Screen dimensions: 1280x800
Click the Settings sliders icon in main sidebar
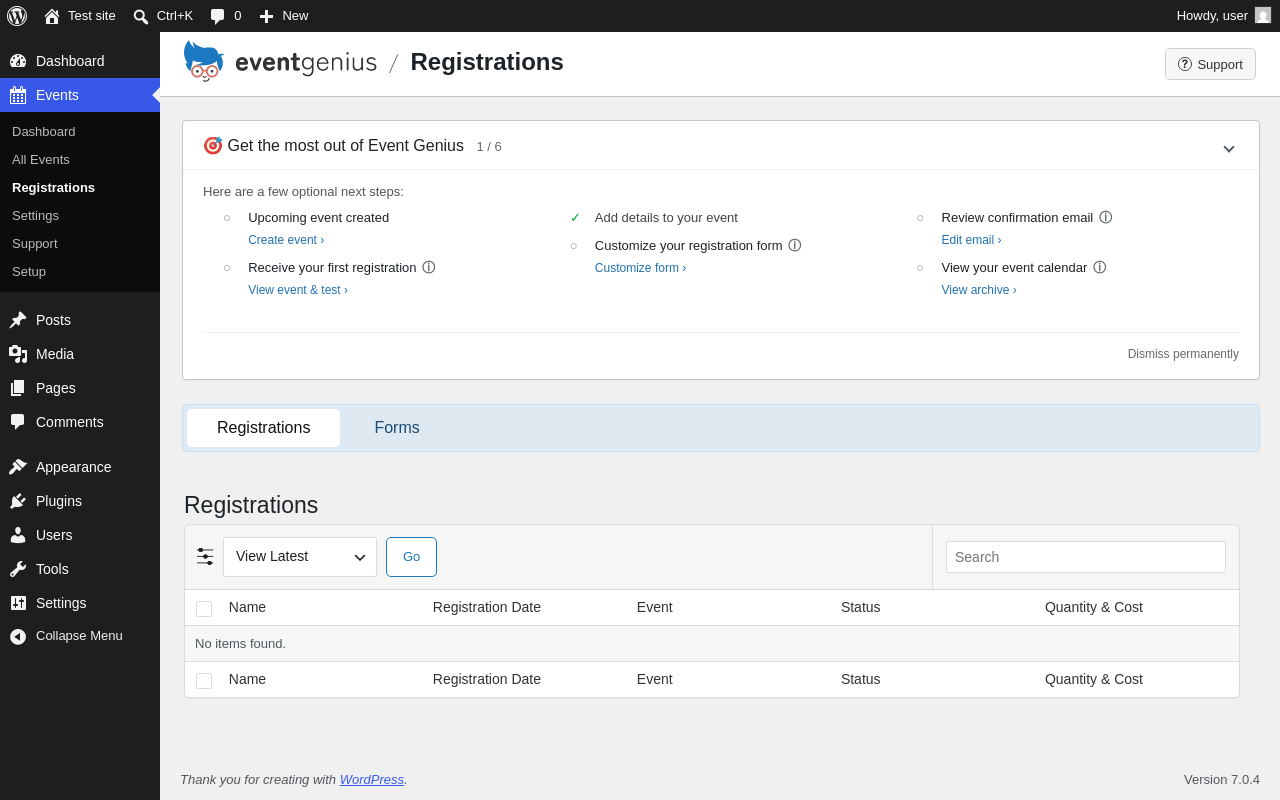tap(18, 603)
